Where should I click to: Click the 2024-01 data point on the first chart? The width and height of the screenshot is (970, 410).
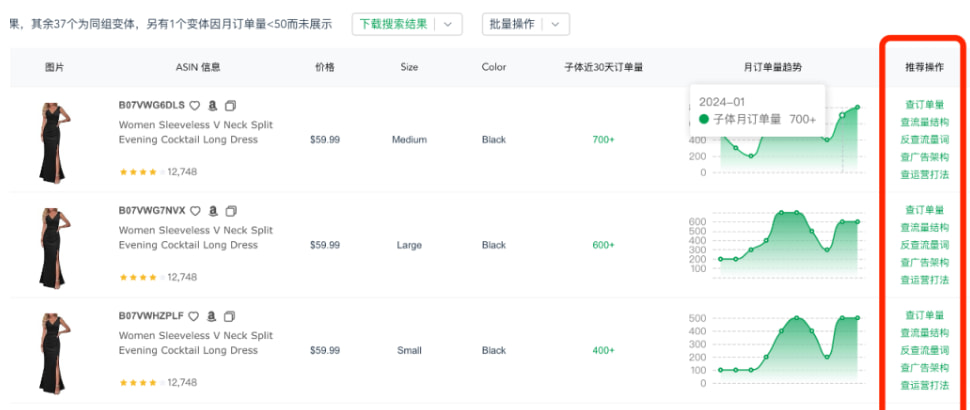click(842, 116)
